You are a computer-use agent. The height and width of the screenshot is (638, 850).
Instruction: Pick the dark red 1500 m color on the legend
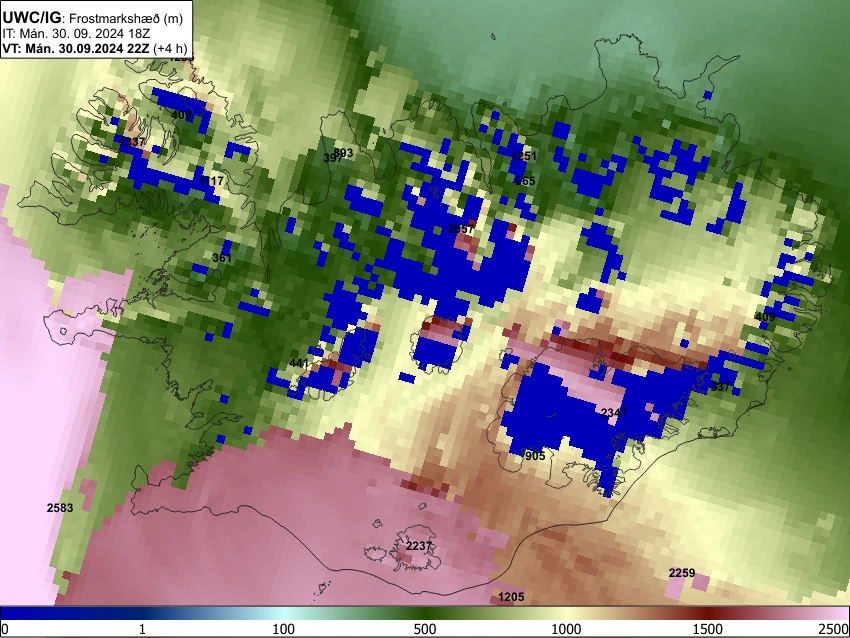[708, 613]
